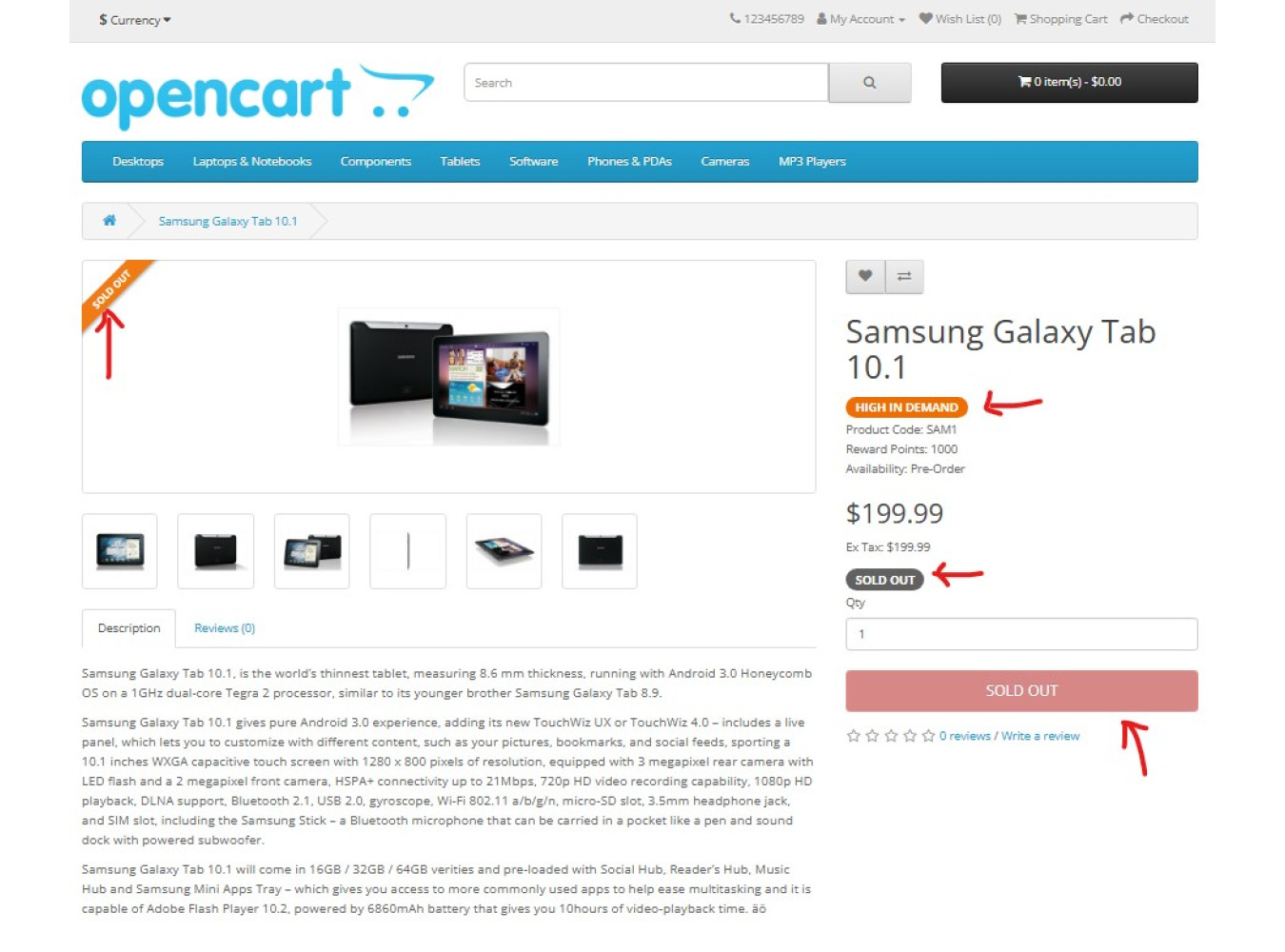Click the Write a review link

(x=1040, y=736)
